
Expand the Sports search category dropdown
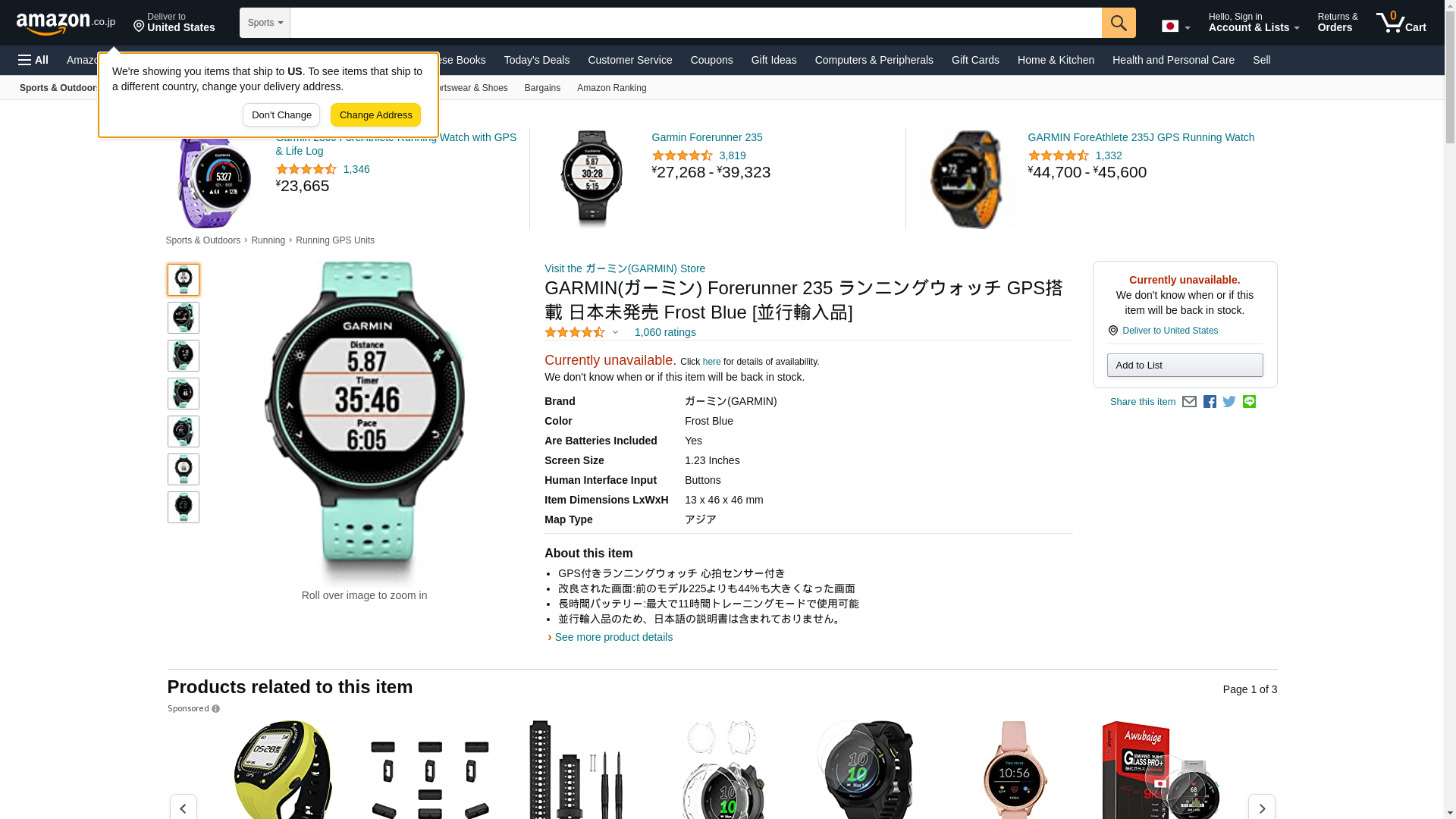[x=265, y=23]
